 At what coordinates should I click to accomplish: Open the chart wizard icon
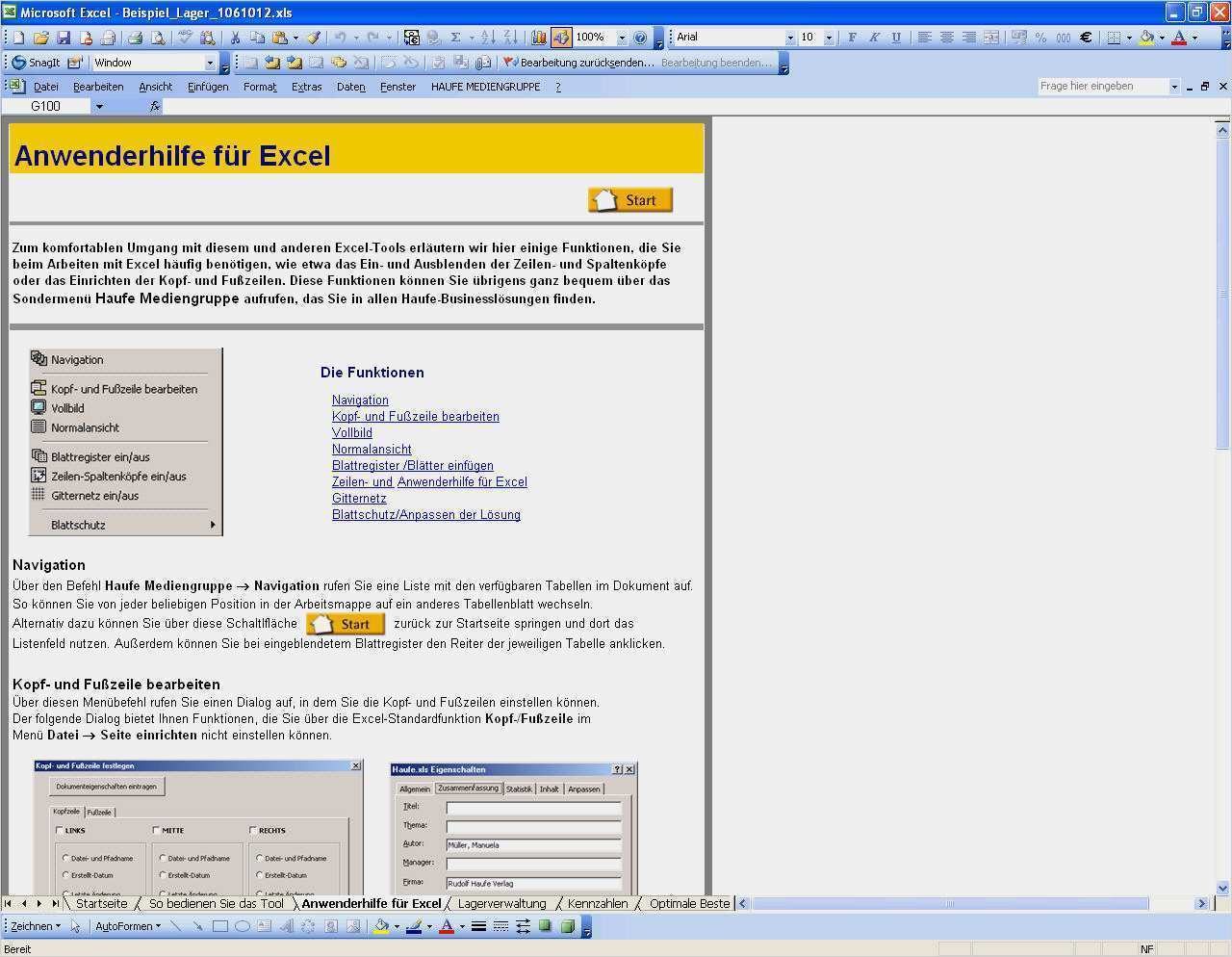click(x=538, y=38)
